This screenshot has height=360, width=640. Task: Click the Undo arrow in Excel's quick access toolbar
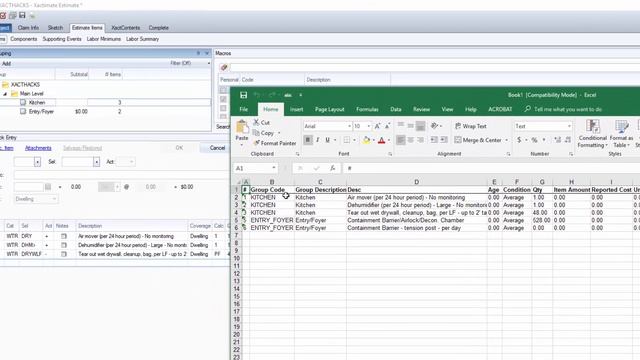point(257,95)
